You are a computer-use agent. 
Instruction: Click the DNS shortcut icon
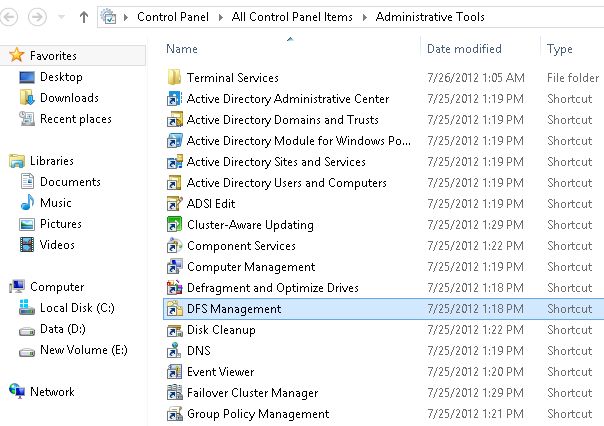click(x=175, y=351)
